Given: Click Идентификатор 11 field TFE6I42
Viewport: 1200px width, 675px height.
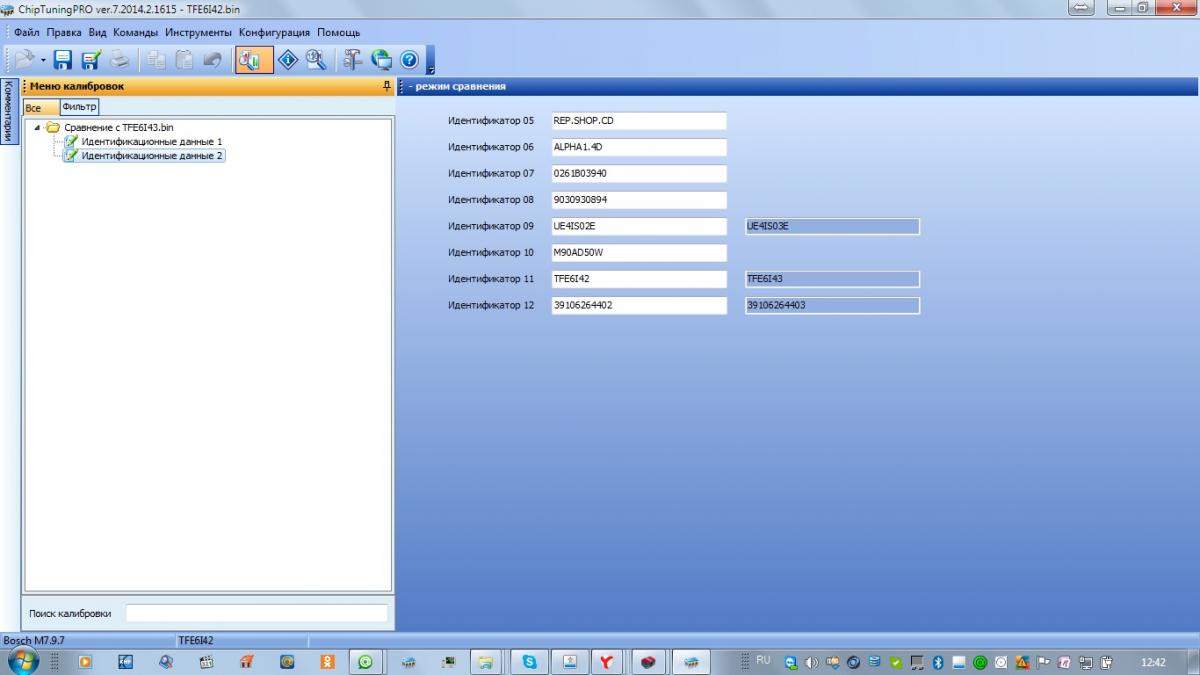Looking at the screenshot, I should [x=639, y=279].
